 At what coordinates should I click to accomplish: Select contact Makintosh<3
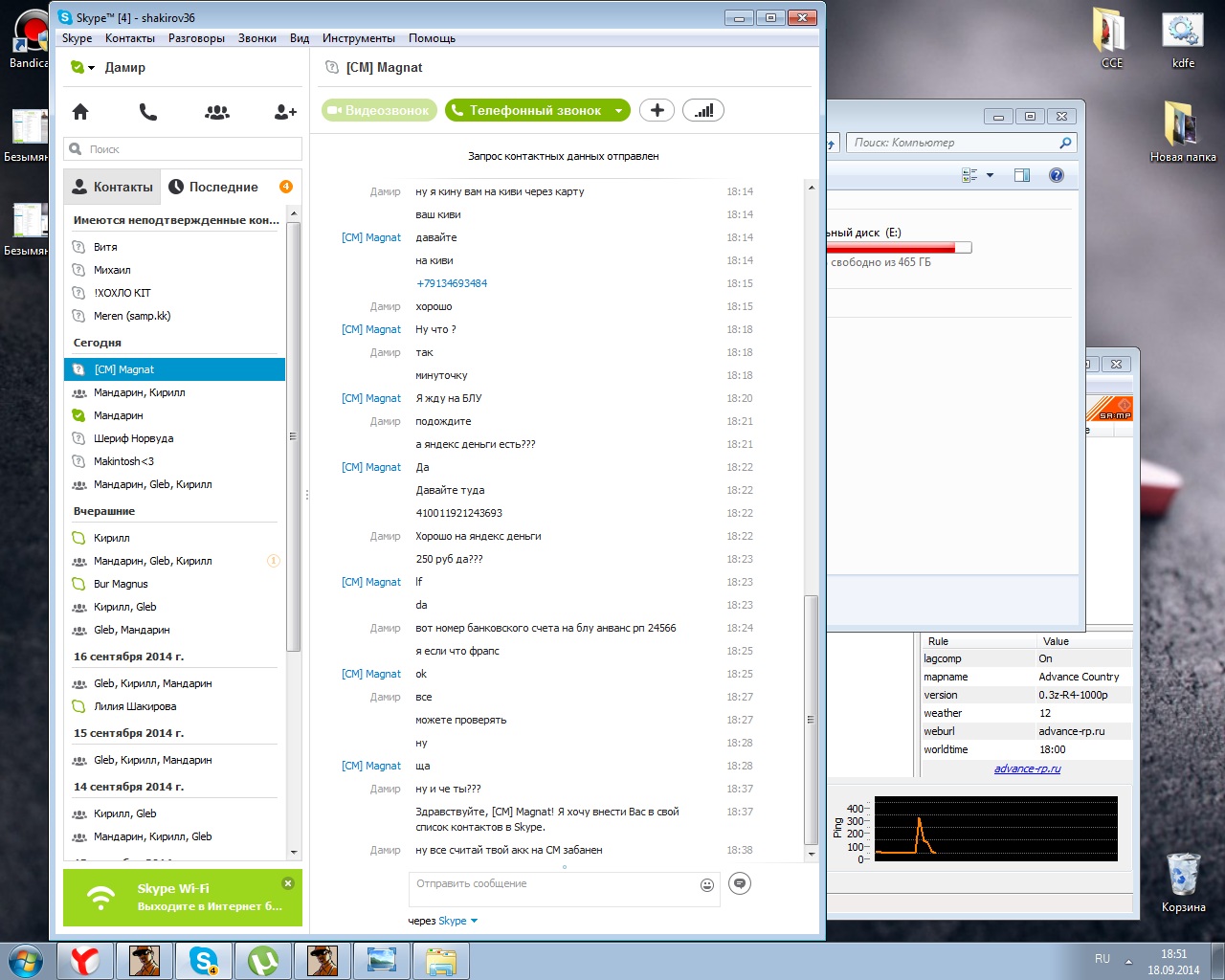pyautogui.click(x=174, y=461)
